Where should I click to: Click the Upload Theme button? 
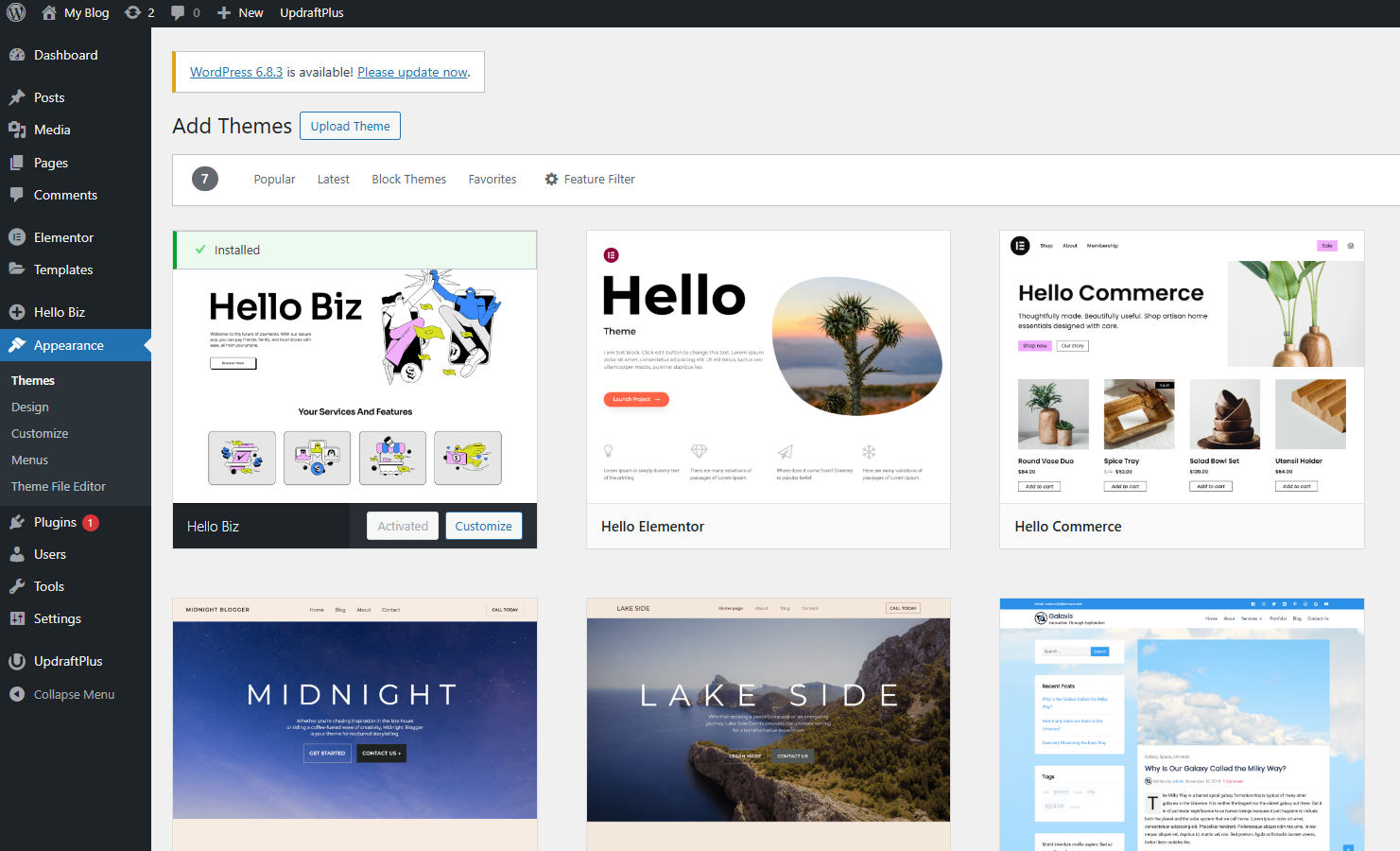350,126
